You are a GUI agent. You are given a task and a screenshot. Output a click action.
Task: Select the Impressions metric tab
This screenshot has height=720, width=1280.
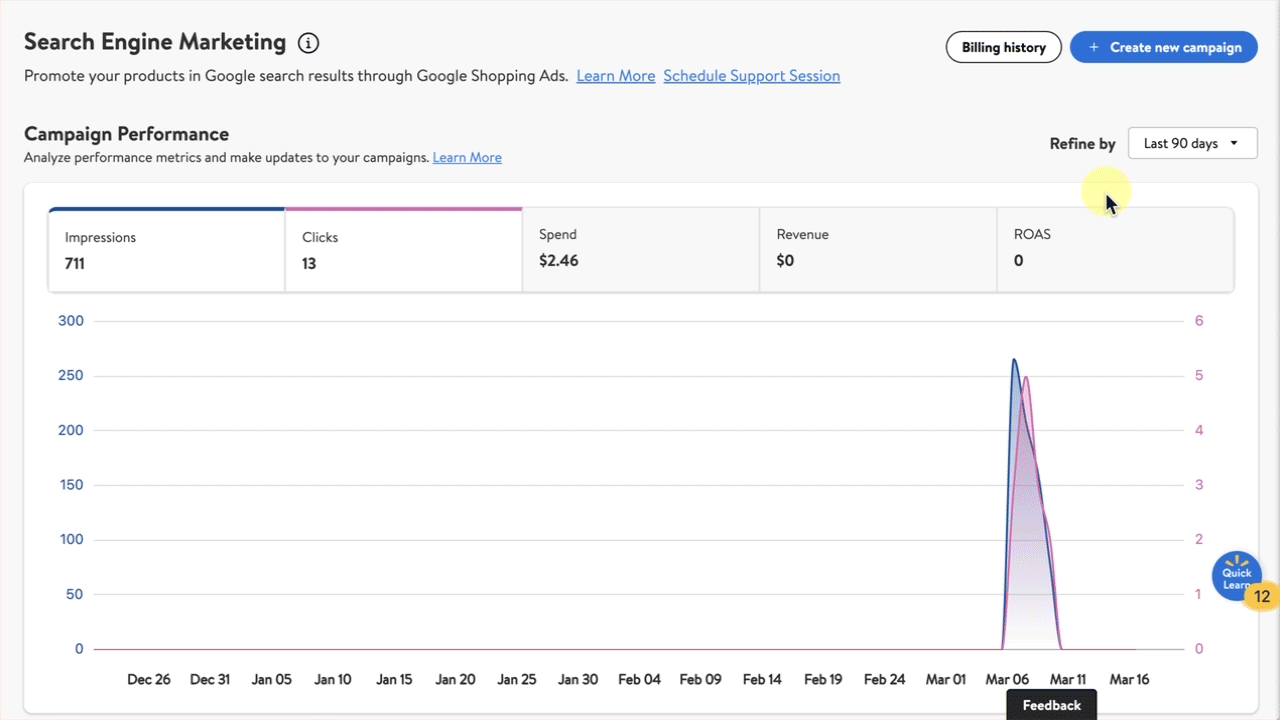pos(166,250)
